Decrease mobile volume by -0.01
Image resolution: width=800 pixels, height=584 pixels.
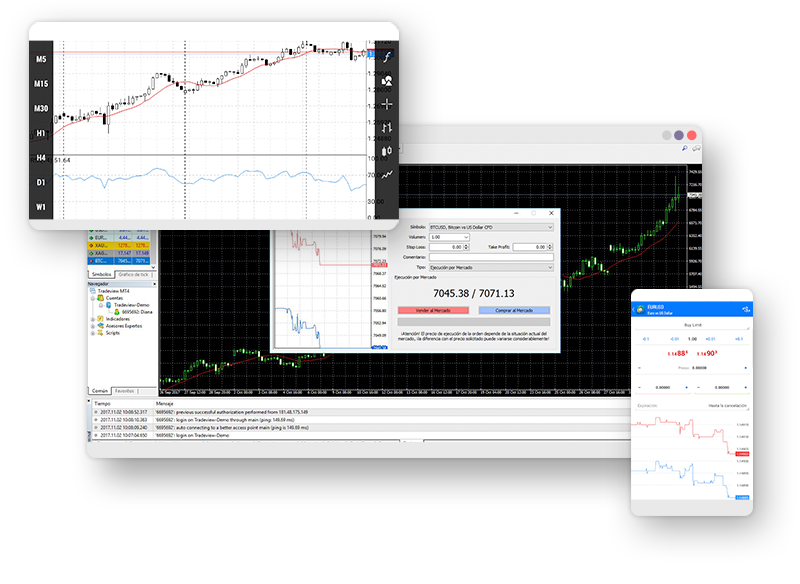pos(674,339)
